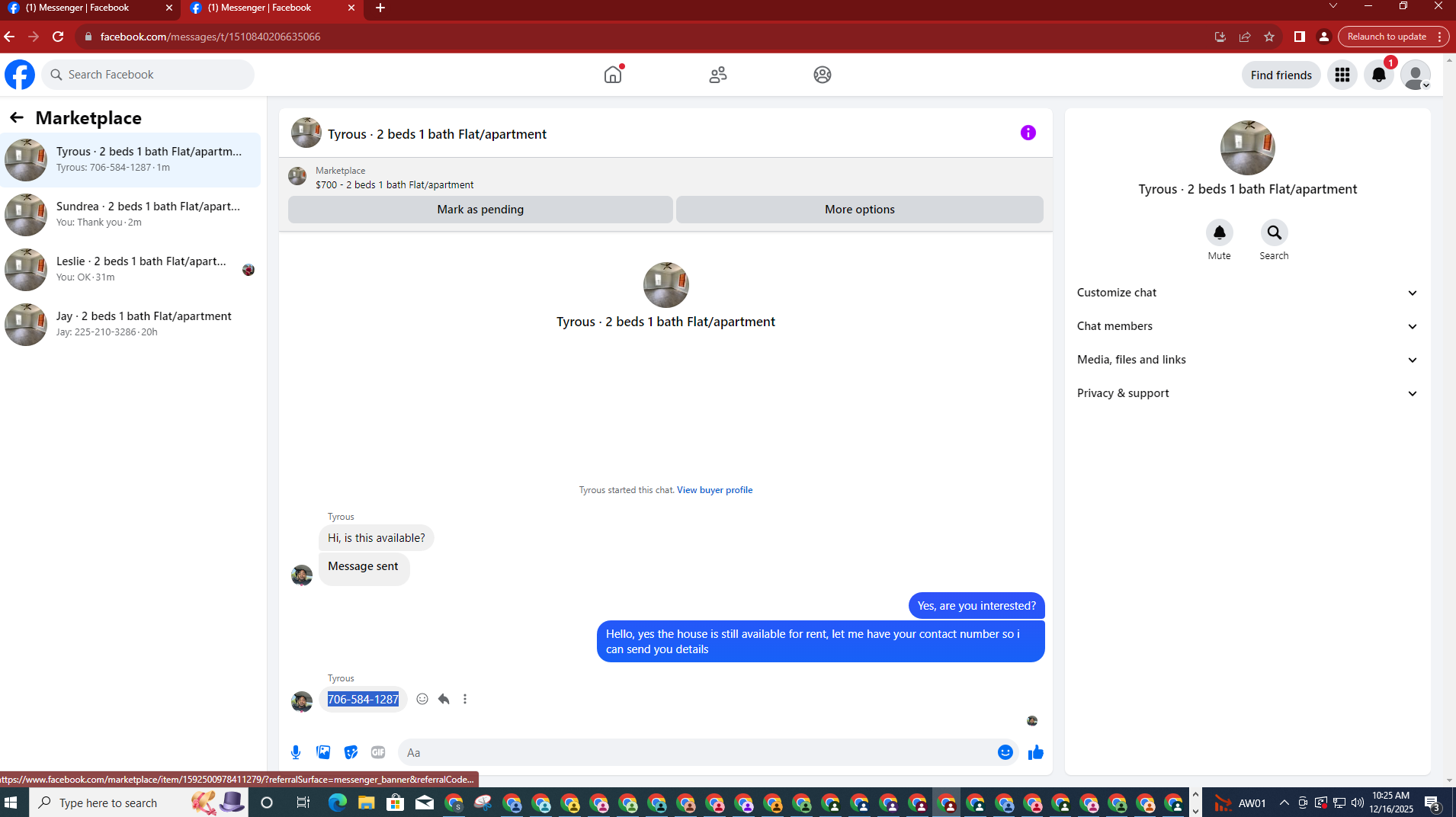Bookmark this page with the star
Viewport: 1456px width, 817px height.
tap(1269, 37)
